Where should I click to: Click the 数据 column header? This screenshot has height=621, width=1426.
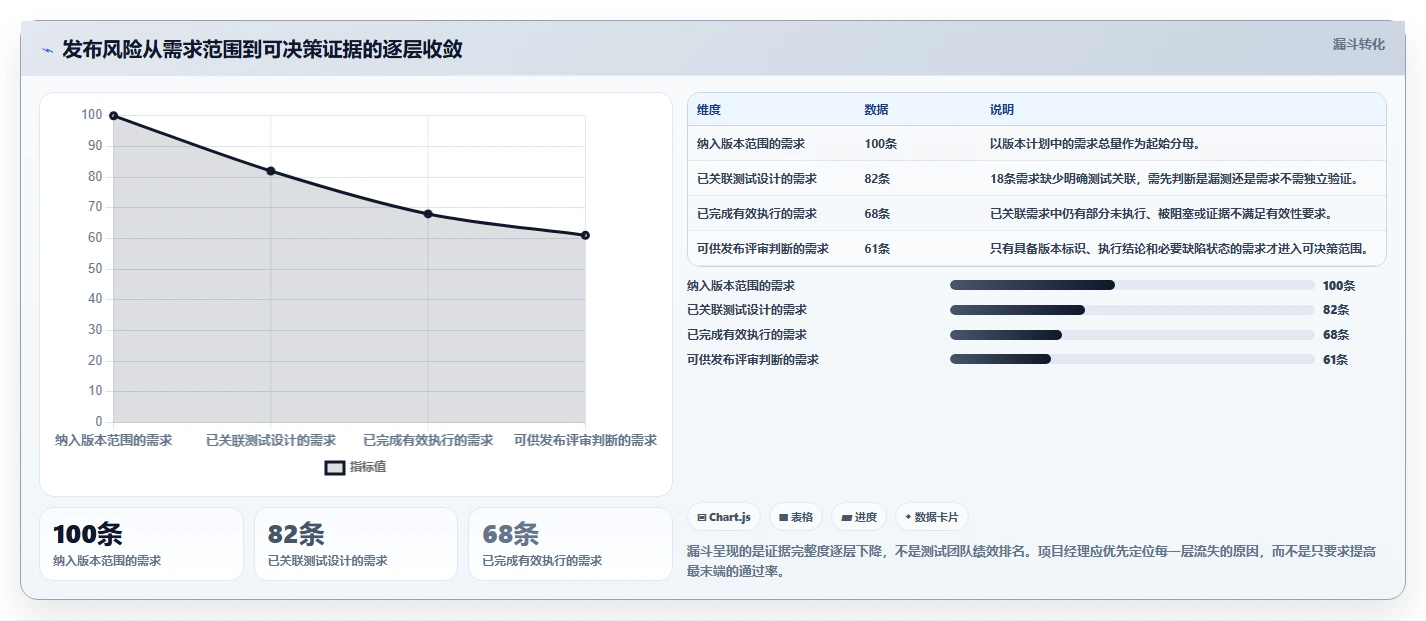pyautogui.click(x=877, y=110)
